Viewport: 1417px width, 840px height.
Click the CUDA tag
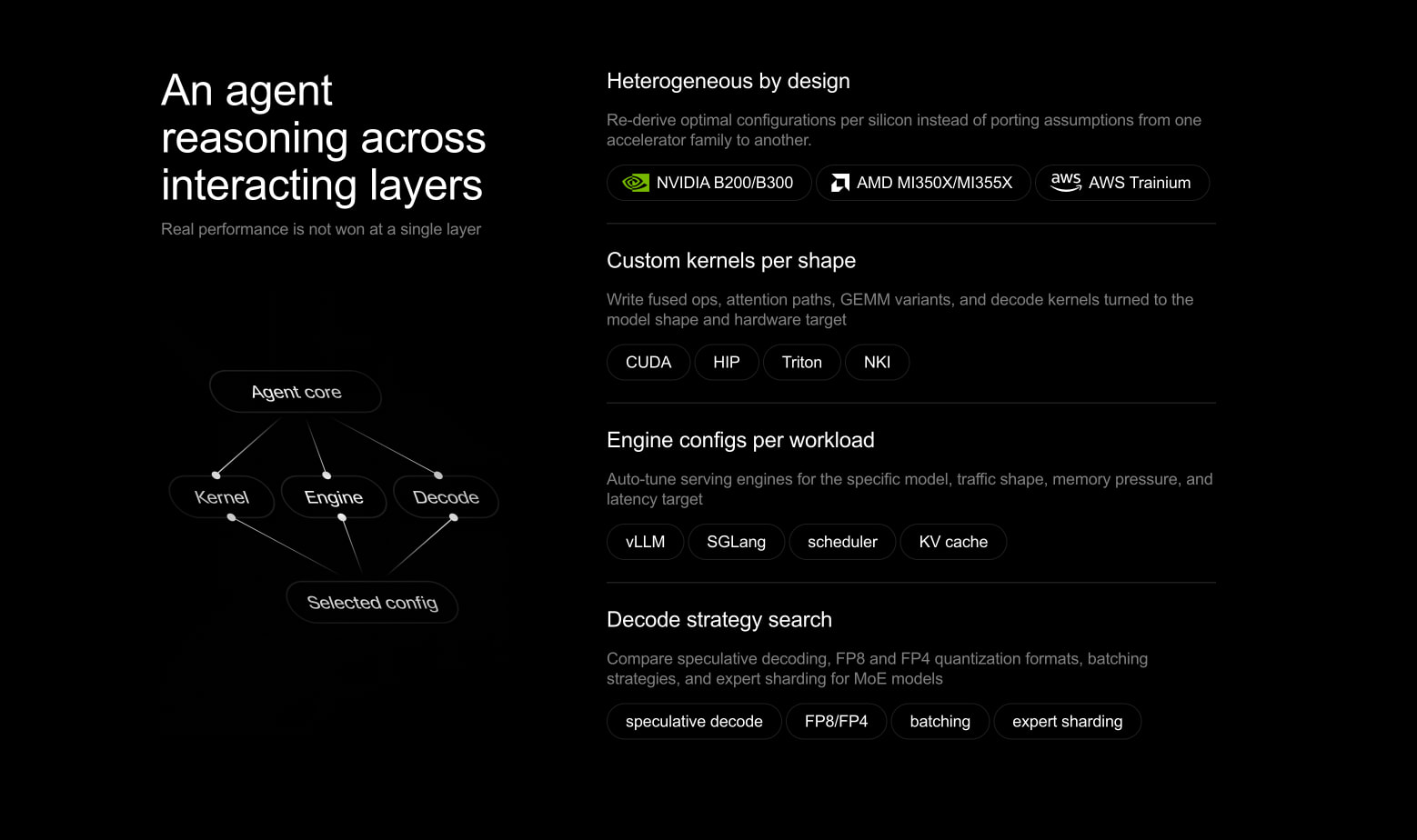[648, 362]
